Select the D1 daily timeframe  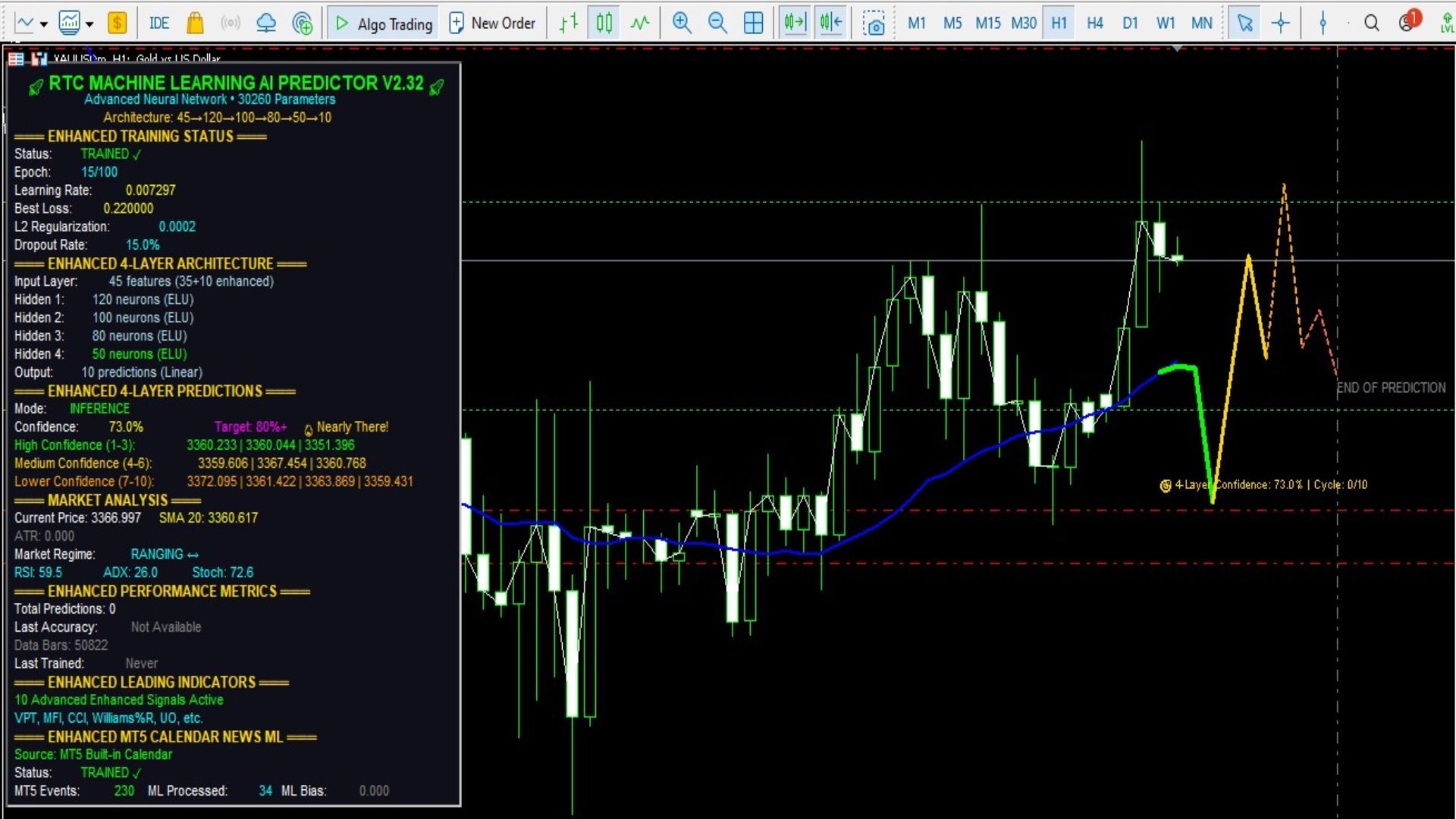pos(1130,23)
